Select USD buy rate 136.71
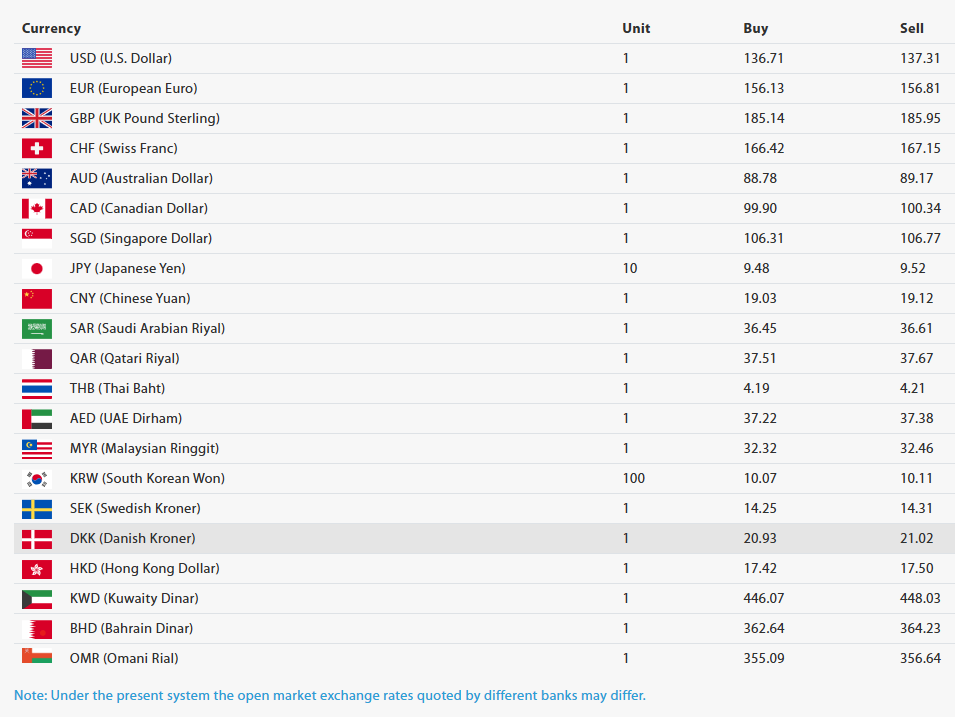955x717 pixels. (x=763, y=58)
